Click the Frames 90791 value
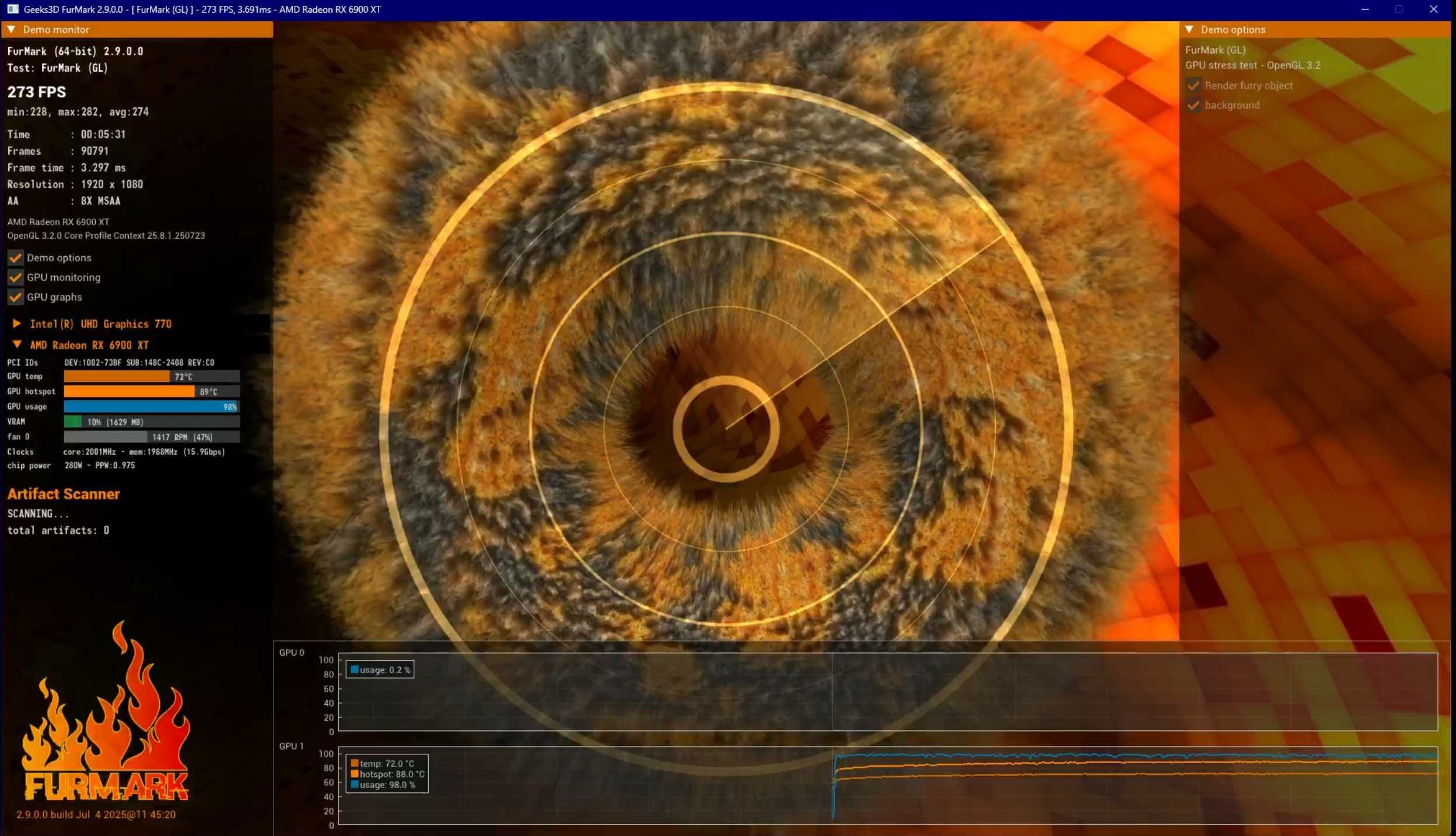Screen dimensions: 1456x836 94,151
